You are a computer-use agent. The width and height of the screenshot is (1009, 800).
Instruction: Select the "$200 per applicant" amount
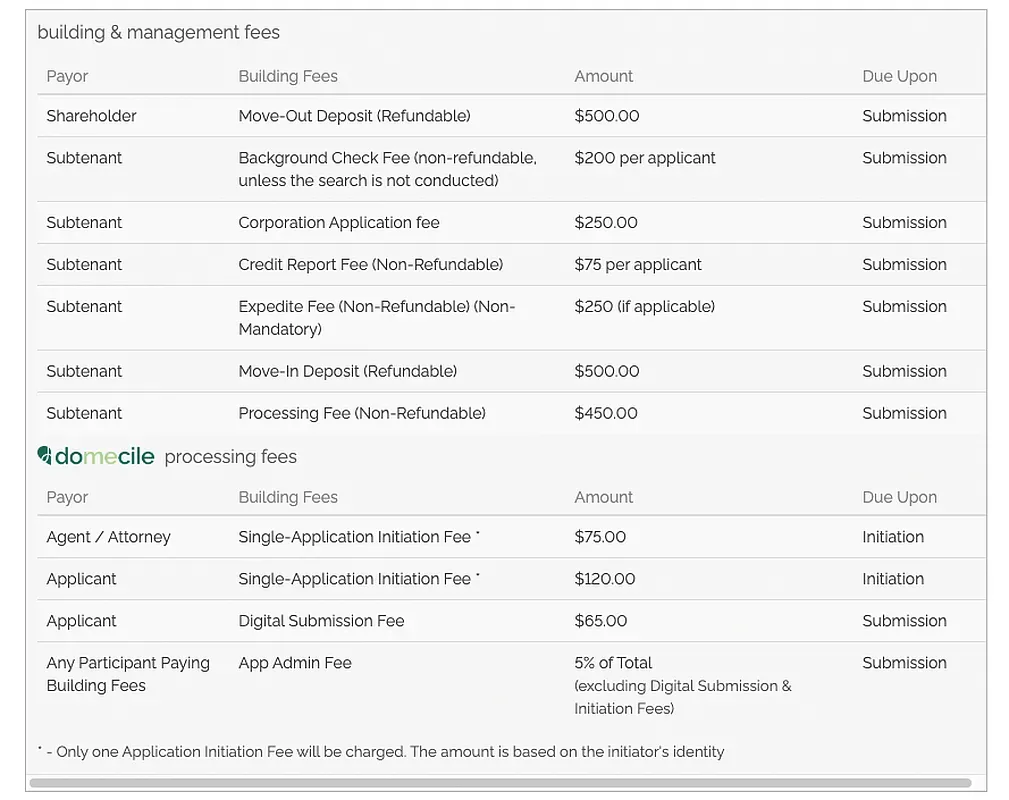pos(645,158)
